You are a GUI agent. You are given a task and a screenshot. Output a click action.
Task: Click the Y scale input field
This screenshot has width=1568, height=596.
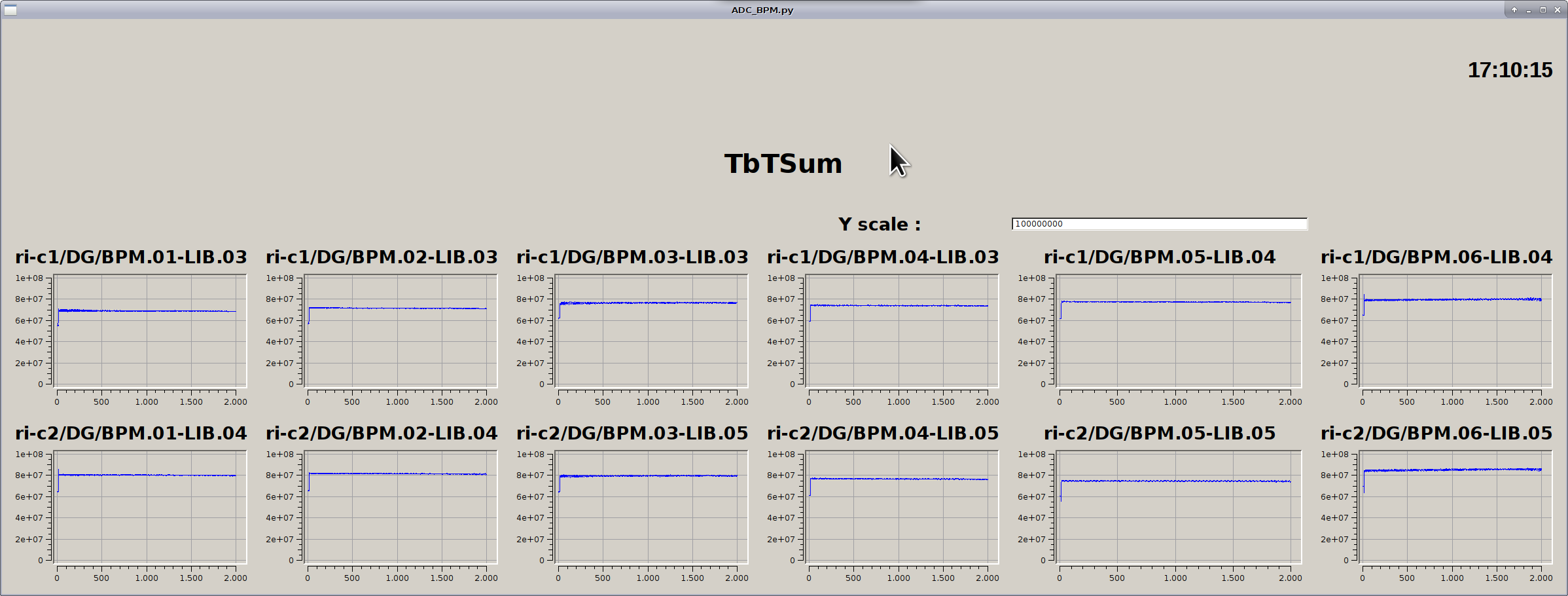[x=1159, y=224]
